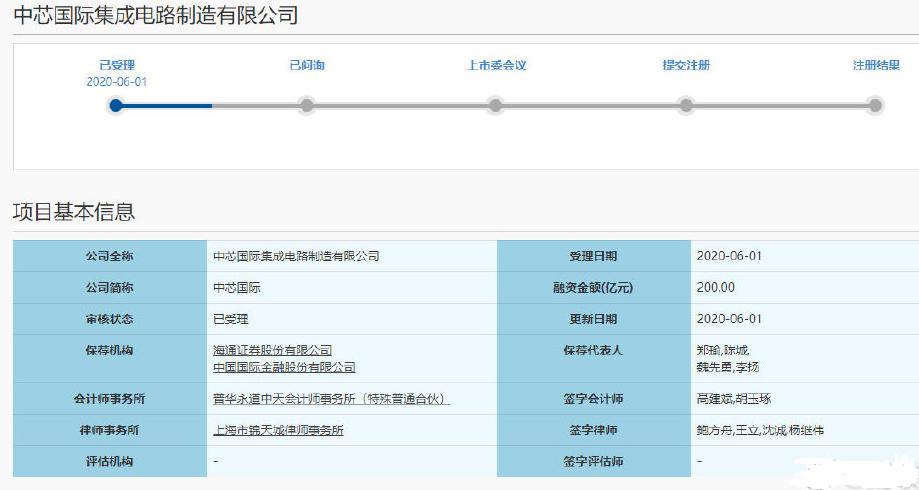Viewport: 919px width, 490px height.
Task: Click the accountants 高建斌,胡玉琢
Action: 734,399
